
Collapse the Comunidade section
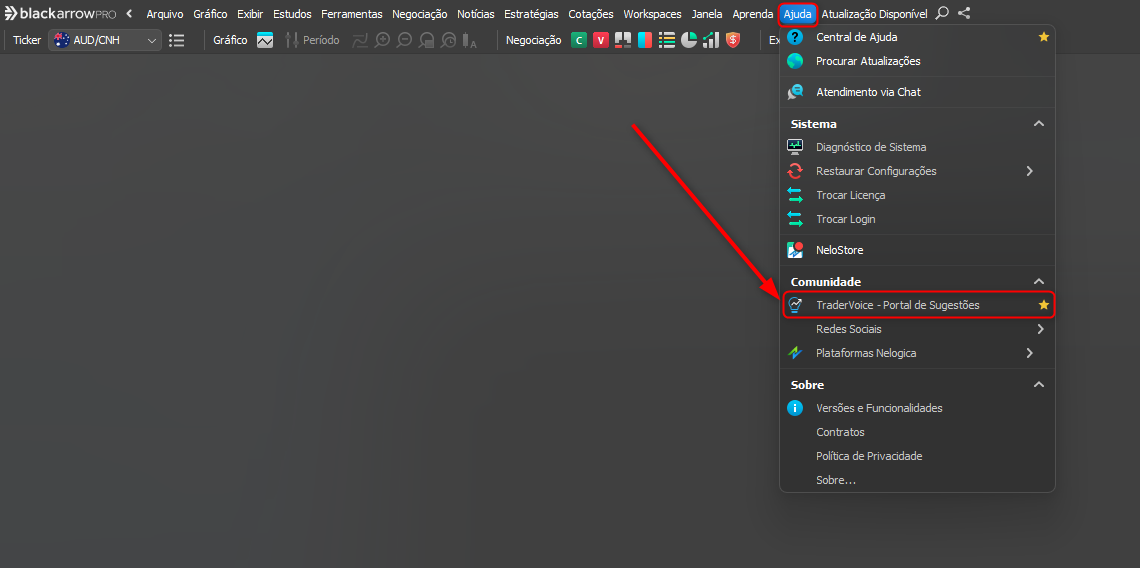point(1039,281)
